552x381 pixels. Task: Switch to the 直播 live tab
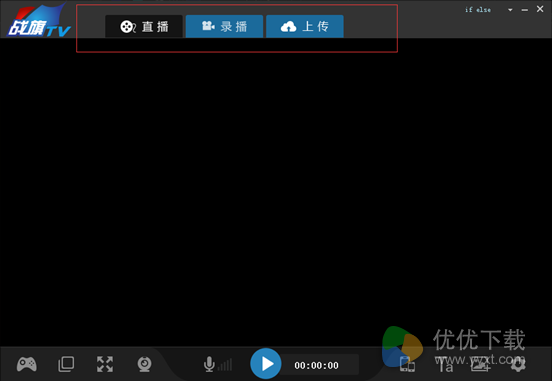pos(144,26)
